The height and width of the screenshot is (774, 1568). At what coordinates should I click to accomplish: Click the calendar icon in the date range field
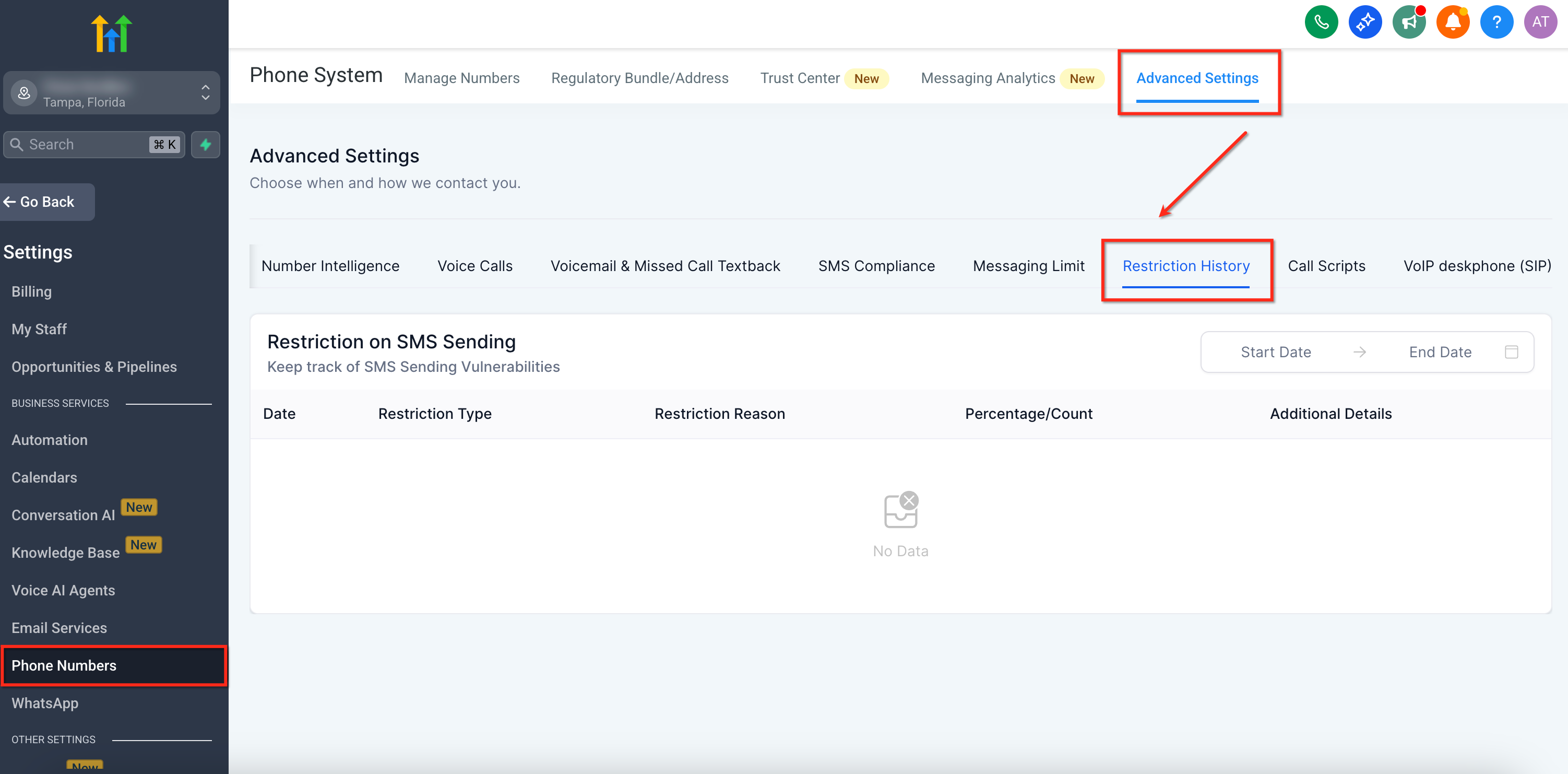(x=1511, y=352)
